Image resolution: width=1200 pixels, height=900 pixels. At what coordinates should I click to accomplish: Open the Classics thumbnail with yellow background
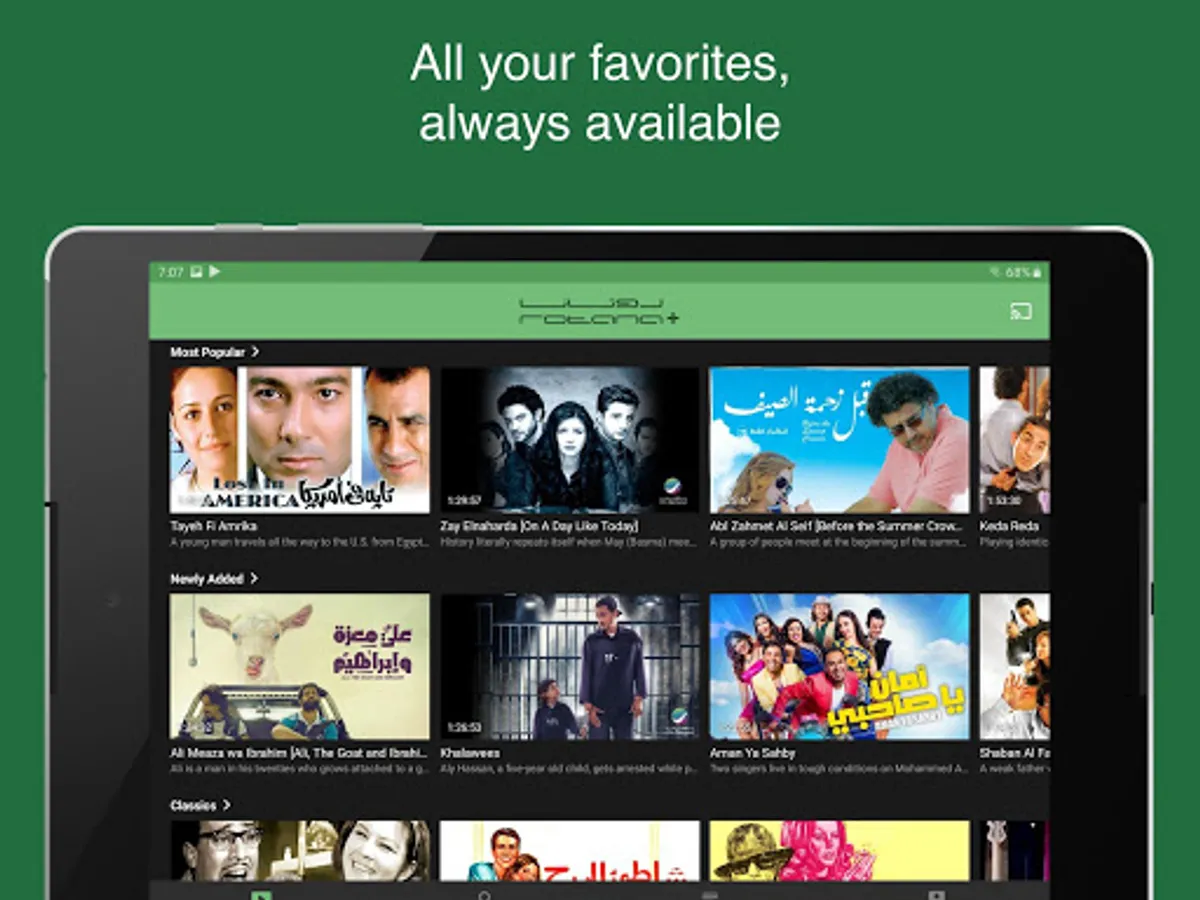point(840,851)
